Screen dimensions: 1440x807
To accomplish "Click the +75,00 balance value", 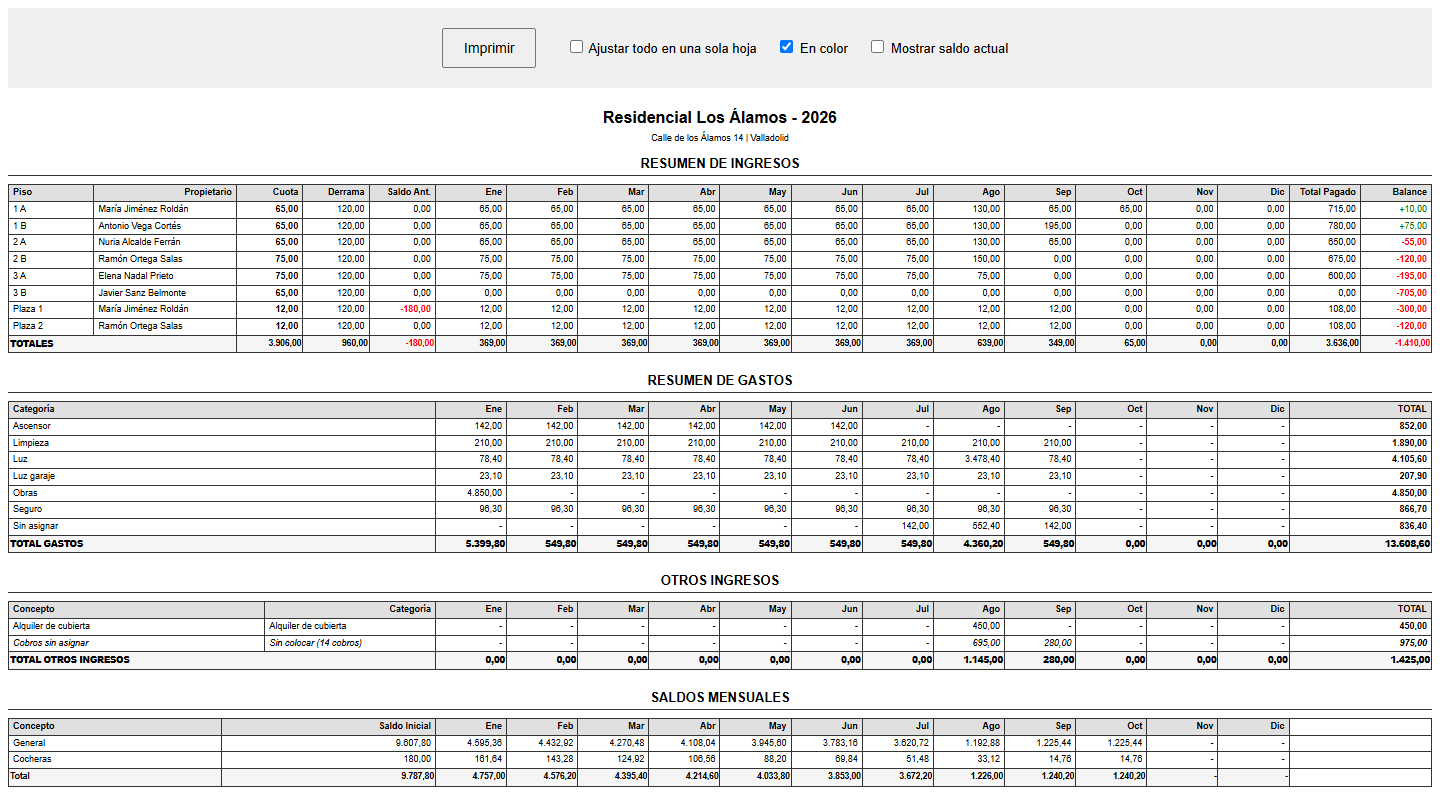I will point(1413,226).
